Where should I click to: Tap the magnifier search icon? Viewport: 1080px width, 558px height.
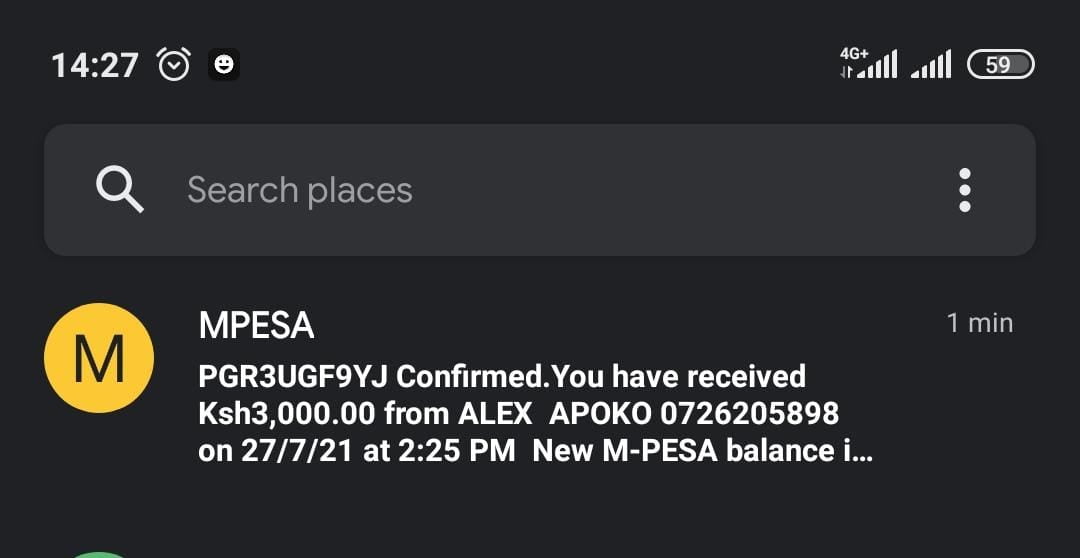120,190
